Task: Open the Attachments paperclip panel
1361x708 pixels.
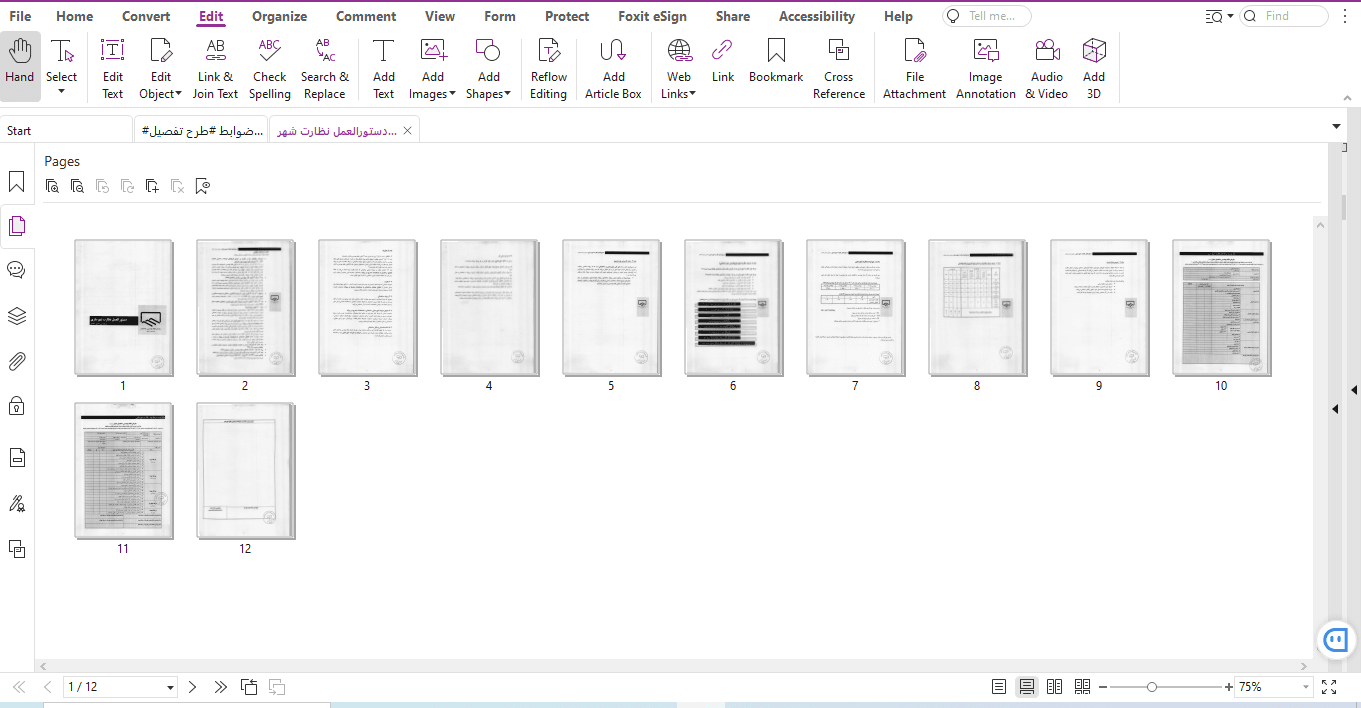Action: pos(16,361)
